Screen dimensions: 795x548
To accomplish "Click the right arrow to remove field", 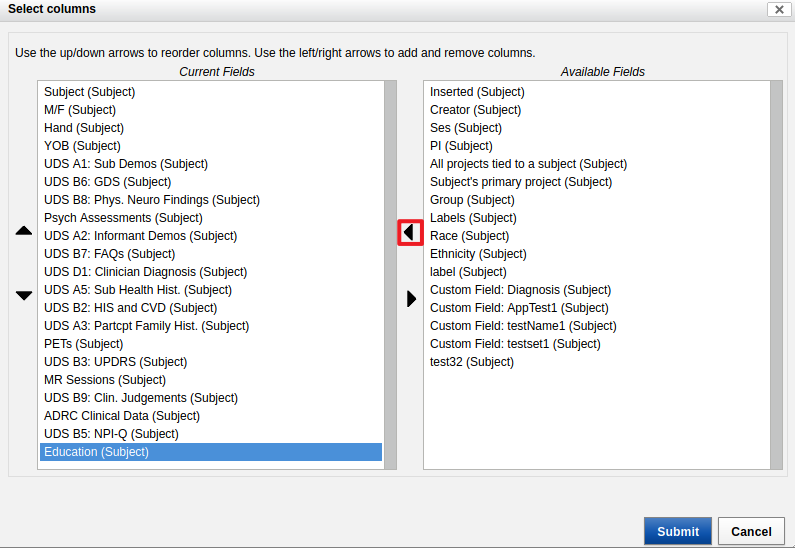I will (411, 299).
